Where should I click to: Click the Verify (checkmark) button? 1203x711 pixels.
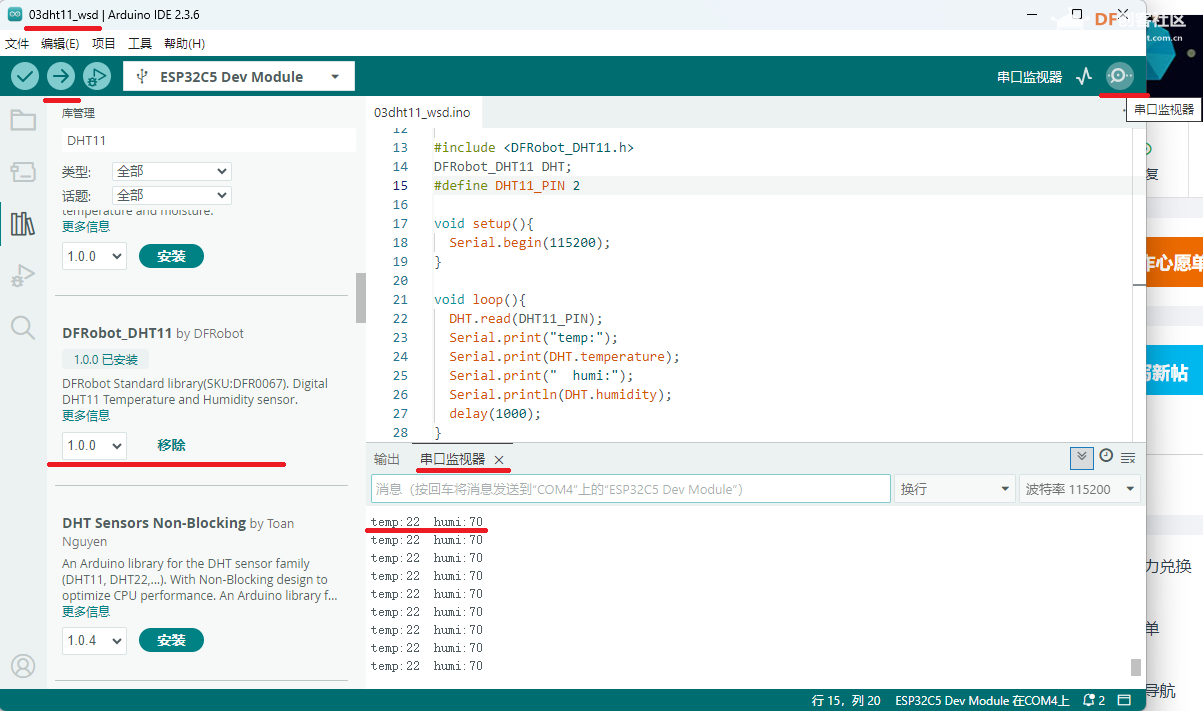pyautogui.click(x=25, y=76)
